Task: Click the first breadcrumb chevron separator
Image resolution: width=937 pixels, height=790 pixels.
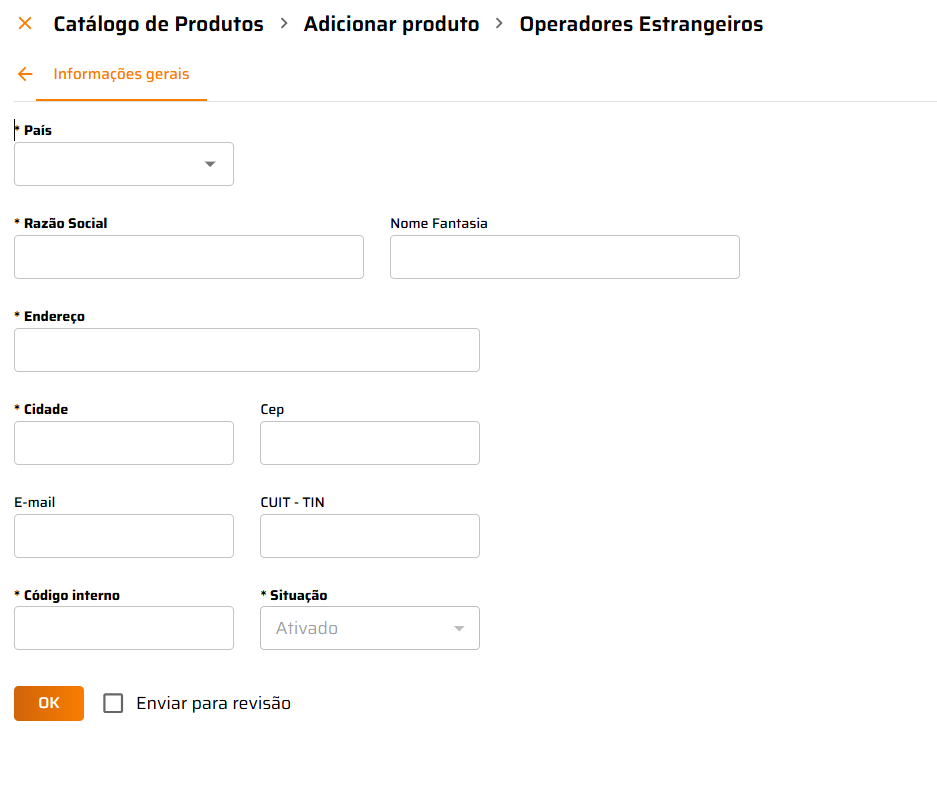Action: (284, 24)
